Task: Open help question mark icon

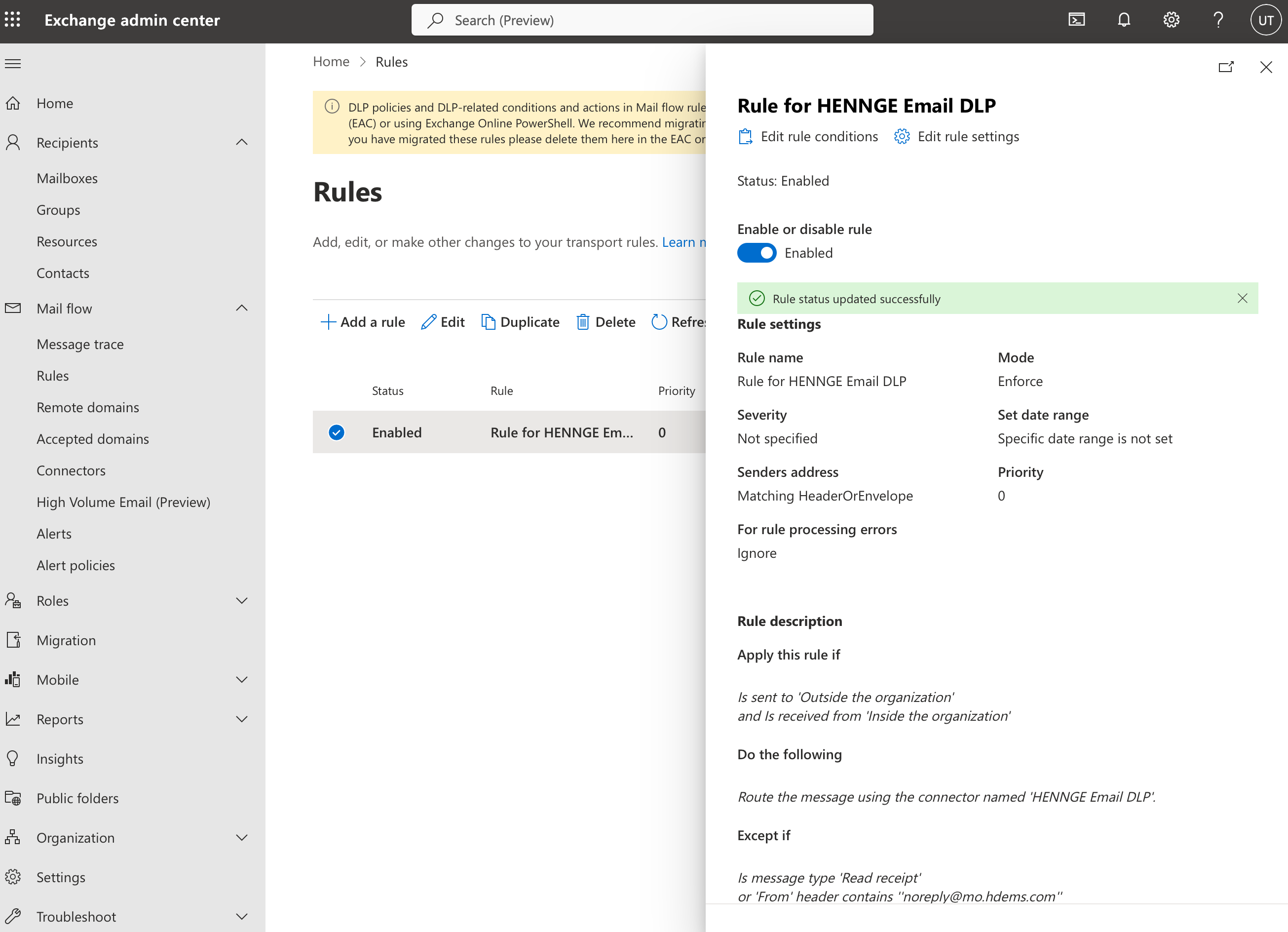Action: [1218, 20]
